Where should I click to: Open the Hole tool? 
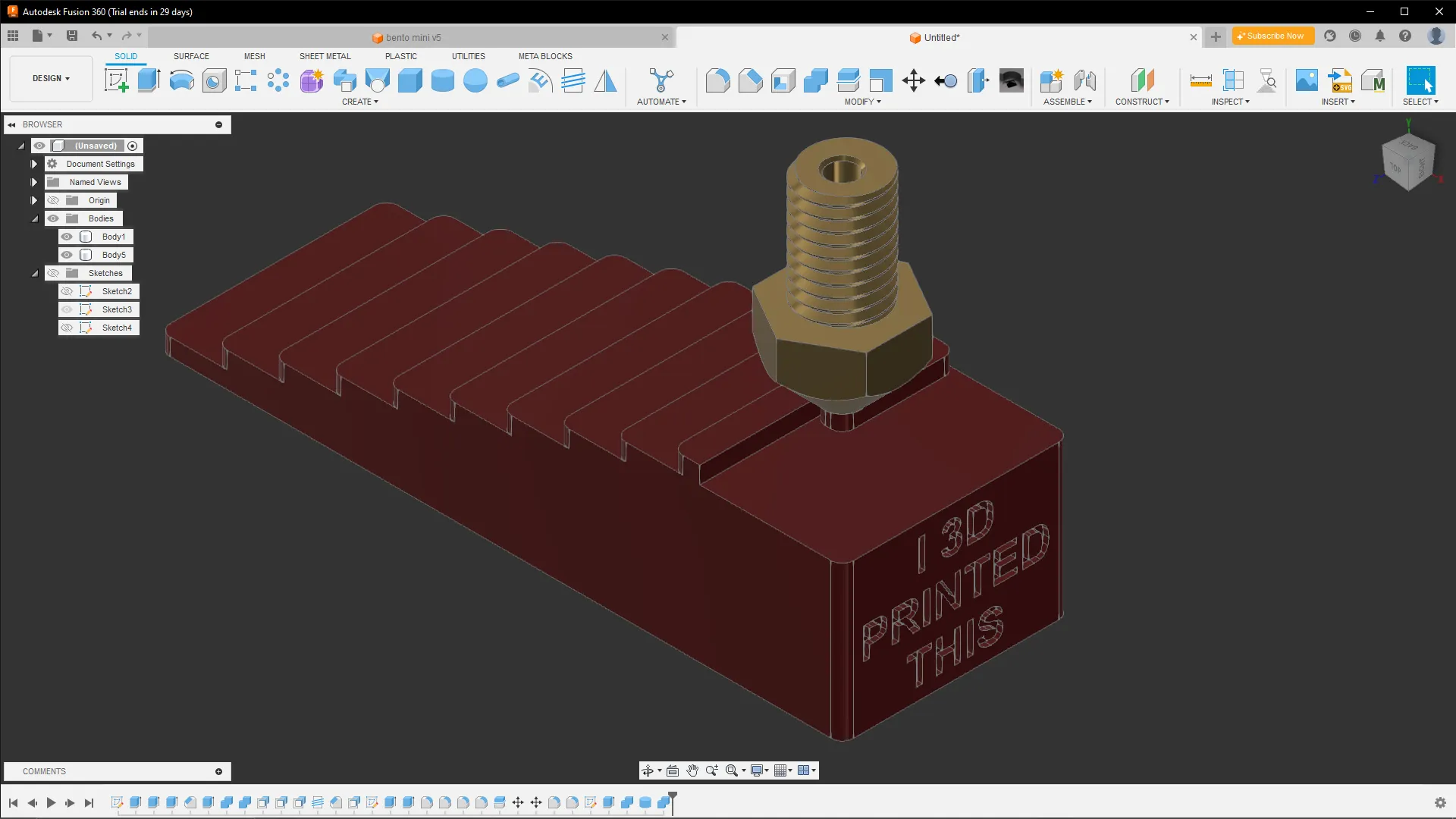pos(214,80)
